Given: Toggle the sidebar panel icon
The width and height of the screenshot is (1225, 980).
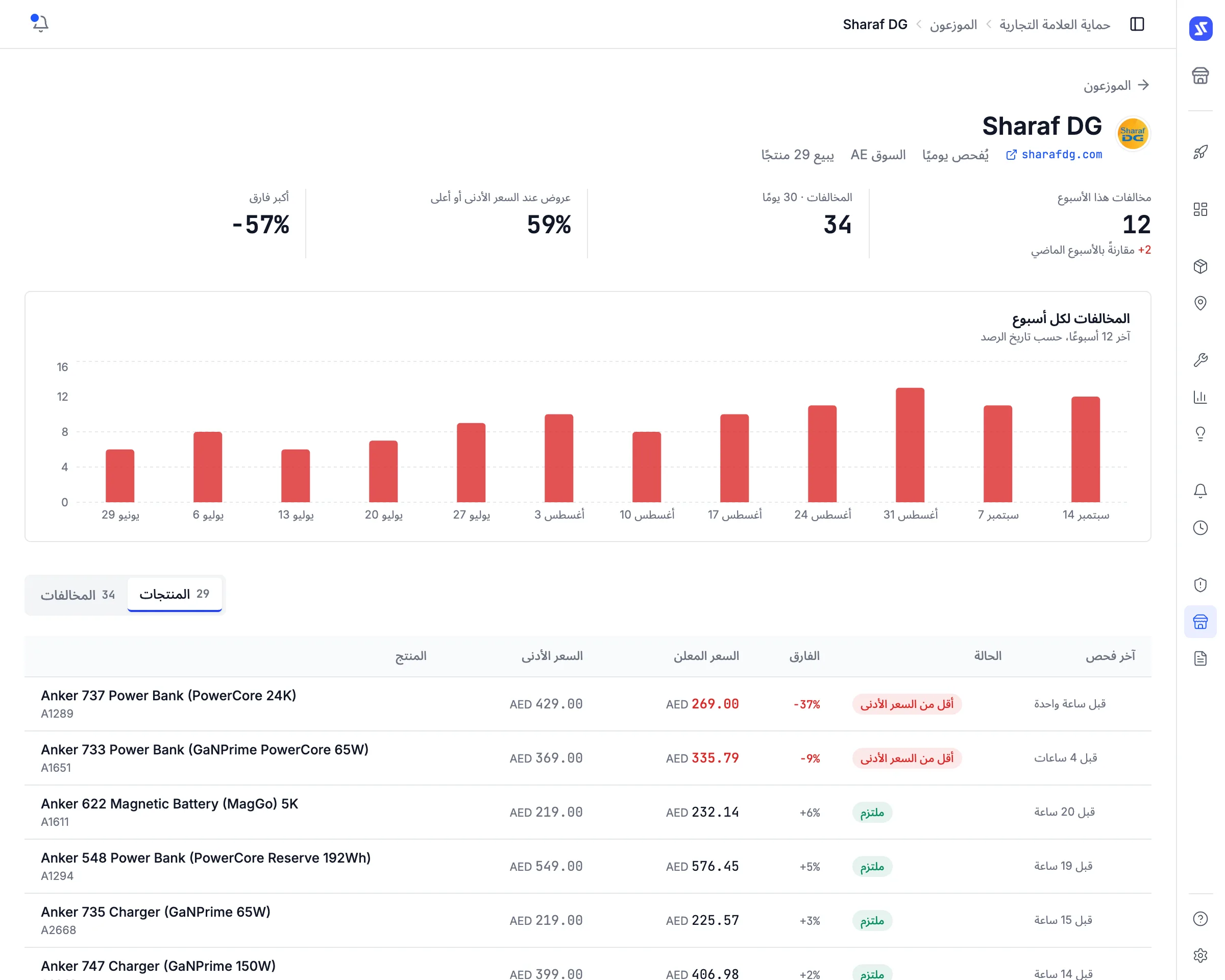Looking at the screenshot, I should click(1137, 24).
